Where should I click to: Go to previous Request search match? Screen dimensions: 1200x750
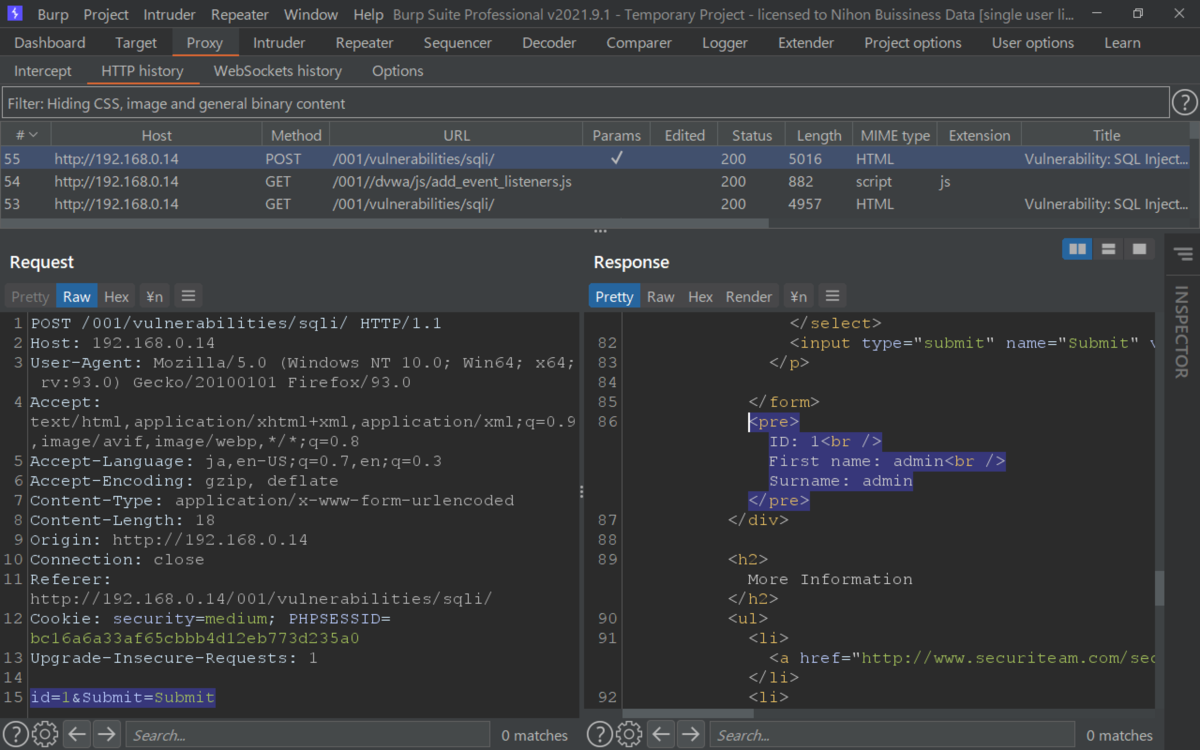pos(77,735)
